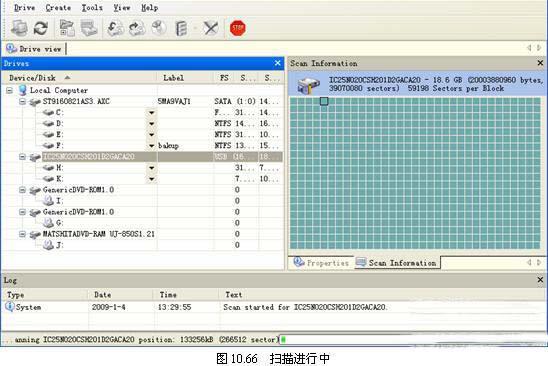Collapse the GenericDVD-ROM1.0 node above G:
This screenshot has height=366, width=548.
(22, 212)
